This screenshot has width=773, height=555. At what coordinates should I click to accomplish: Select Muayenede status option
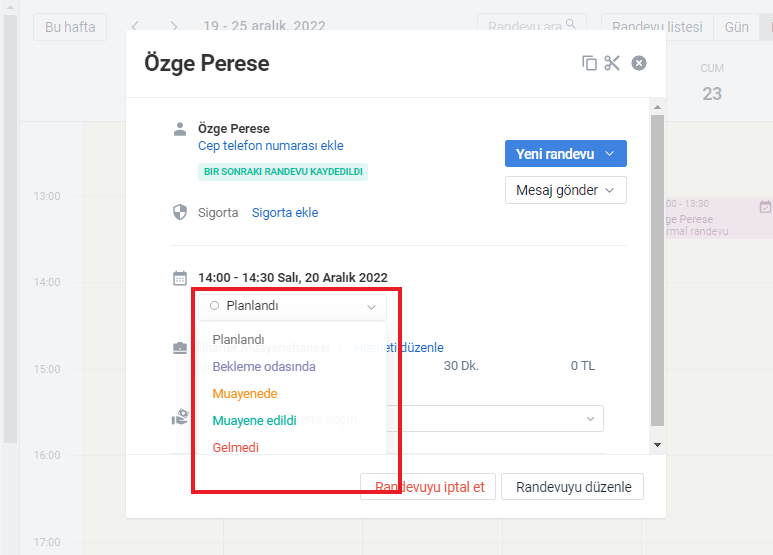pyautogui.click(x=245, y=394)
